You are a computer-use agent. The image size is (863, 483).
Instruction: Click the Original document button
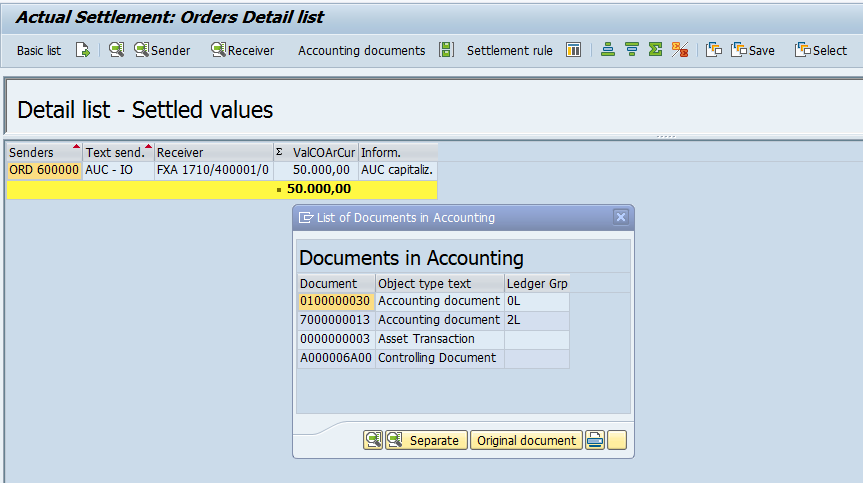coord(526,440)
